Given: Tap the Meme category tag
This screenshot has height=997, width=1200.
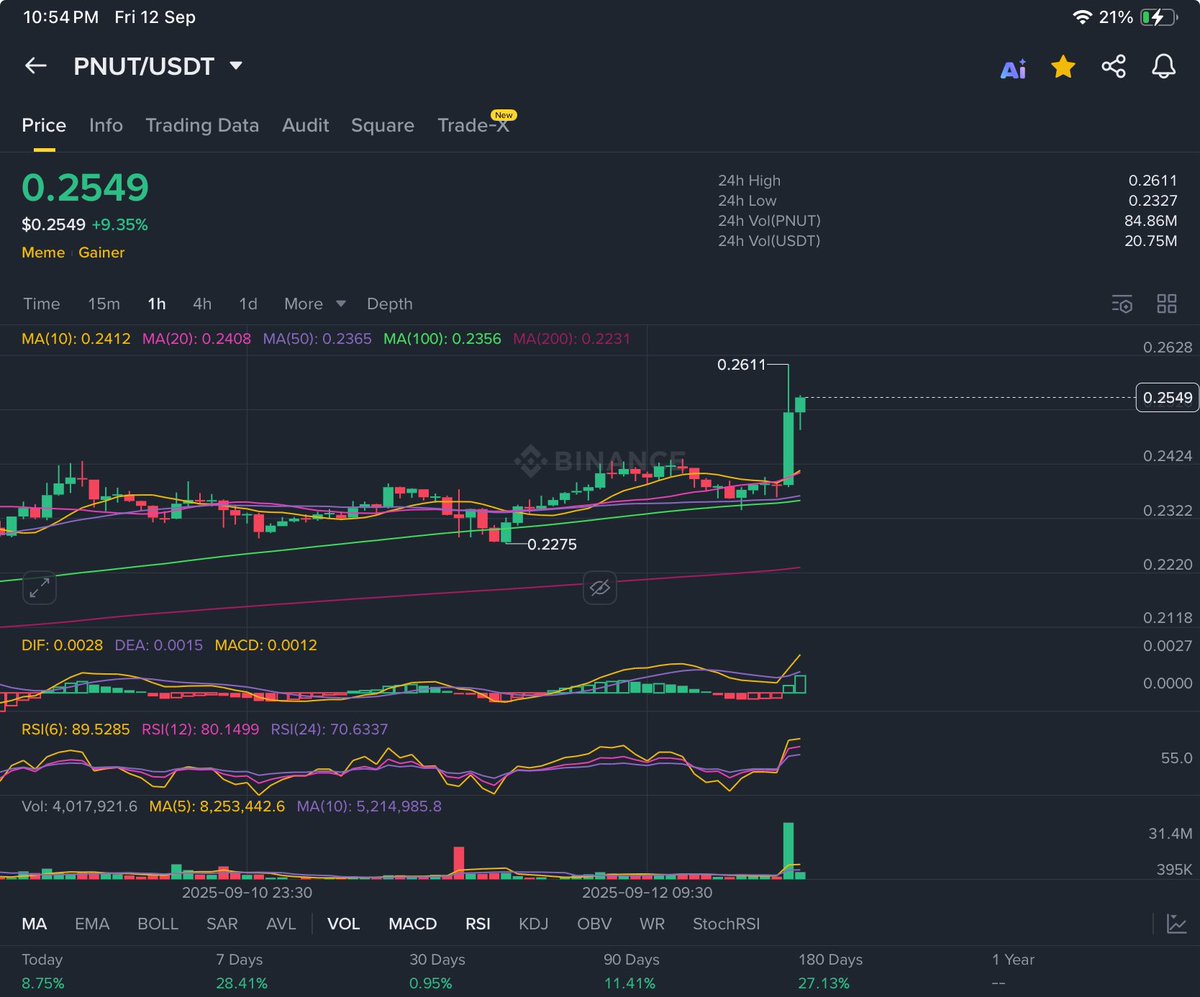Looking at the screenshot, I should click(x=43, y=252).
